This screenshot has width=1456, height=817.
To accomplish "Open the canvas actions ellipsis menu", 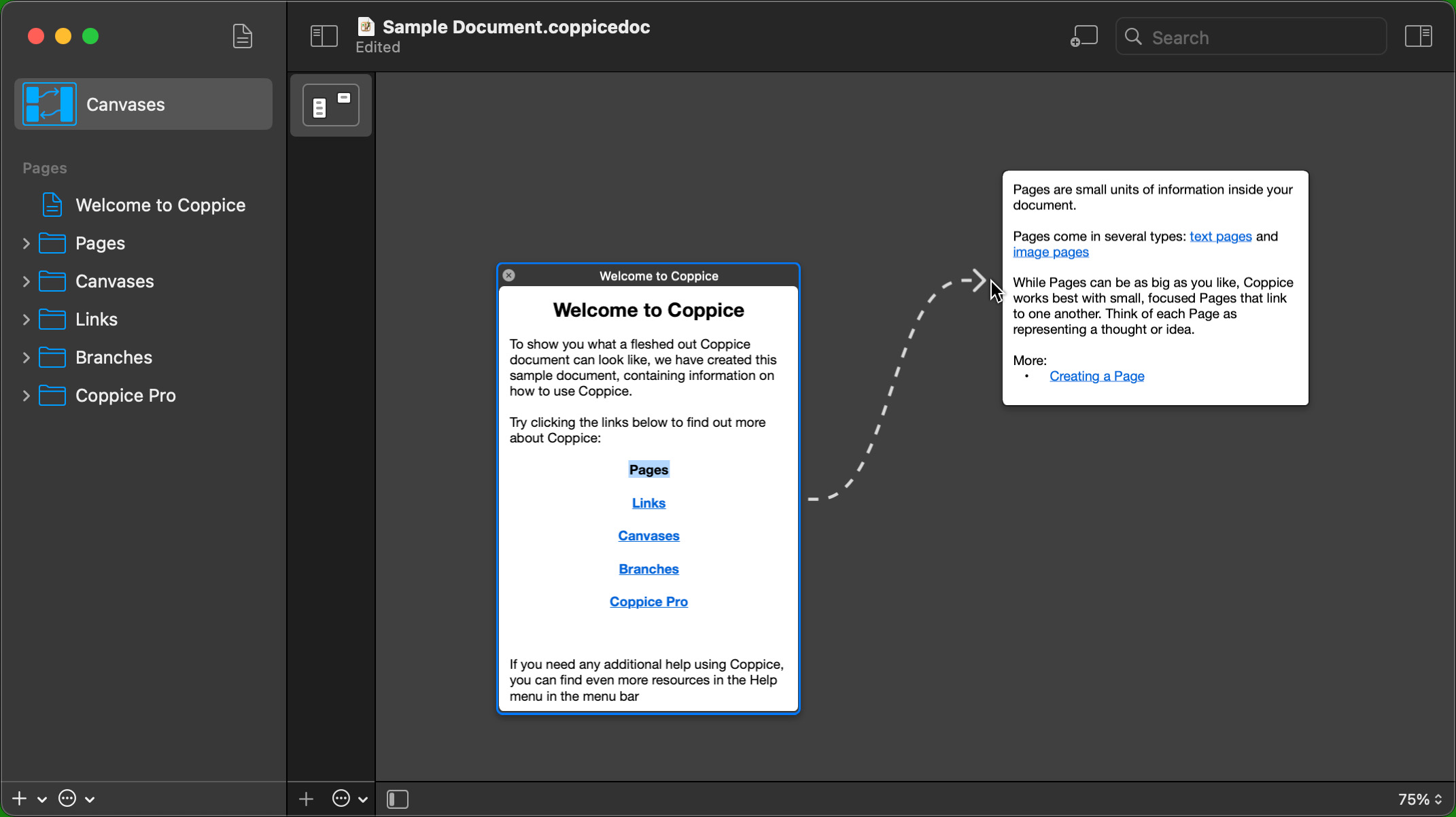I will 342,799.
